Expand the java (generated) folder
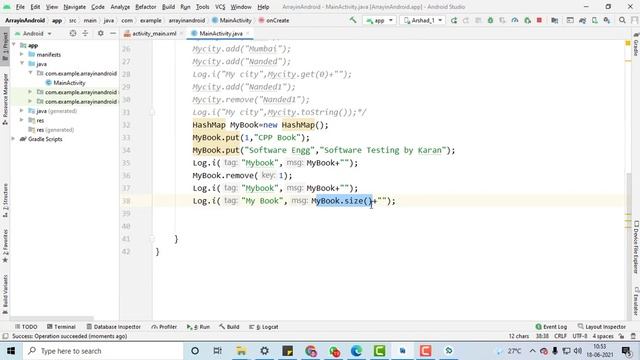The width and height of the screenshot is (640, 360). click(22, 111)
